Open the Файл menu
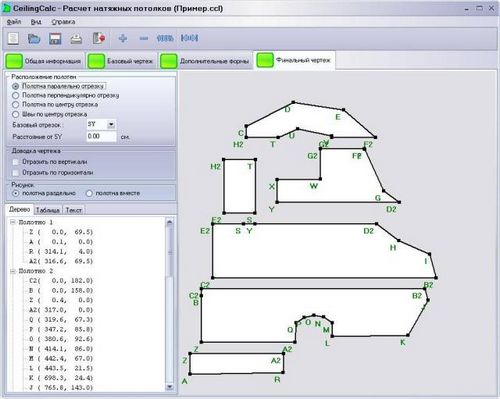500x399 pixels. pyautogui.click(x=14, y=22)
